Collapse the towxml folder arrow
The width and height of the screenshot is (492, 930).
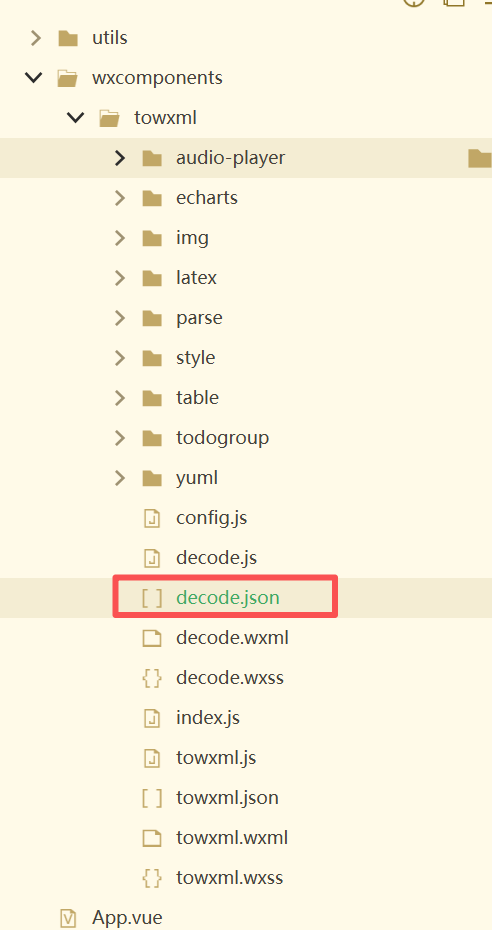coord(76,117)
